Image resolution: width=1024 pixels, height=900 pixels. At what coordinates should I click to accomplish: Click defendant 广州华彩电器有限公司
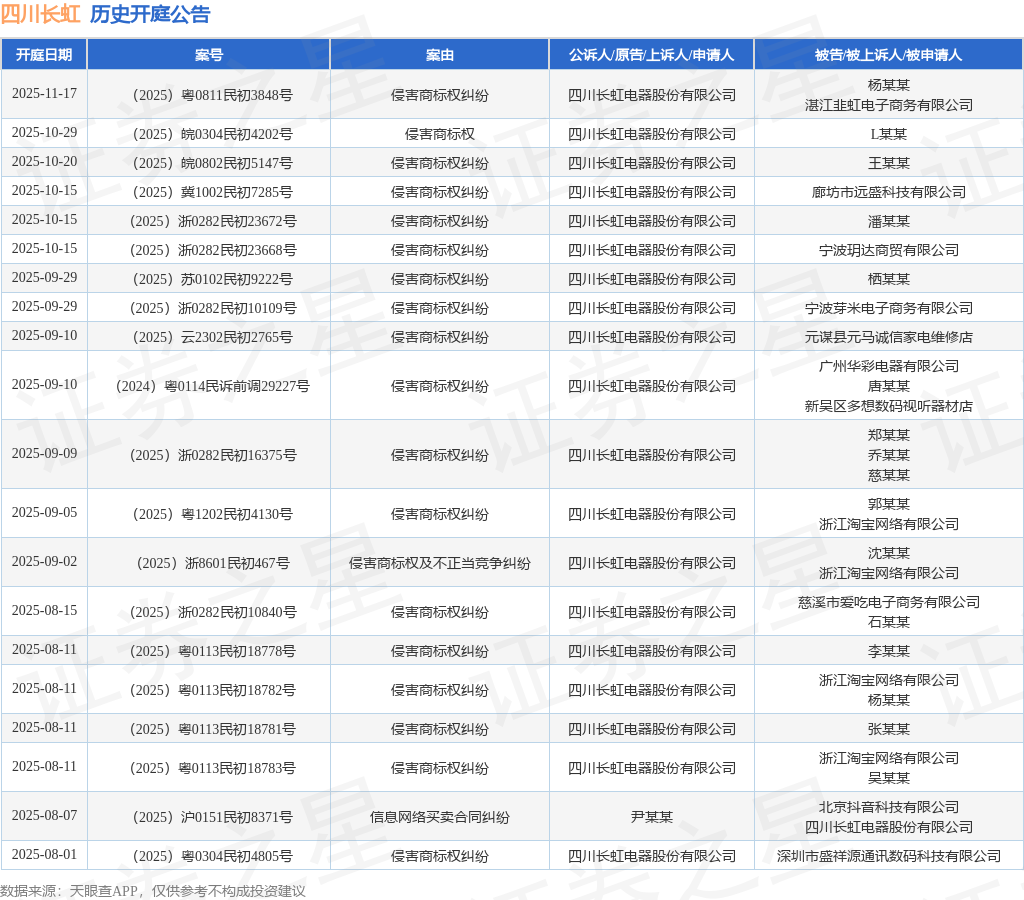point(889,366)
